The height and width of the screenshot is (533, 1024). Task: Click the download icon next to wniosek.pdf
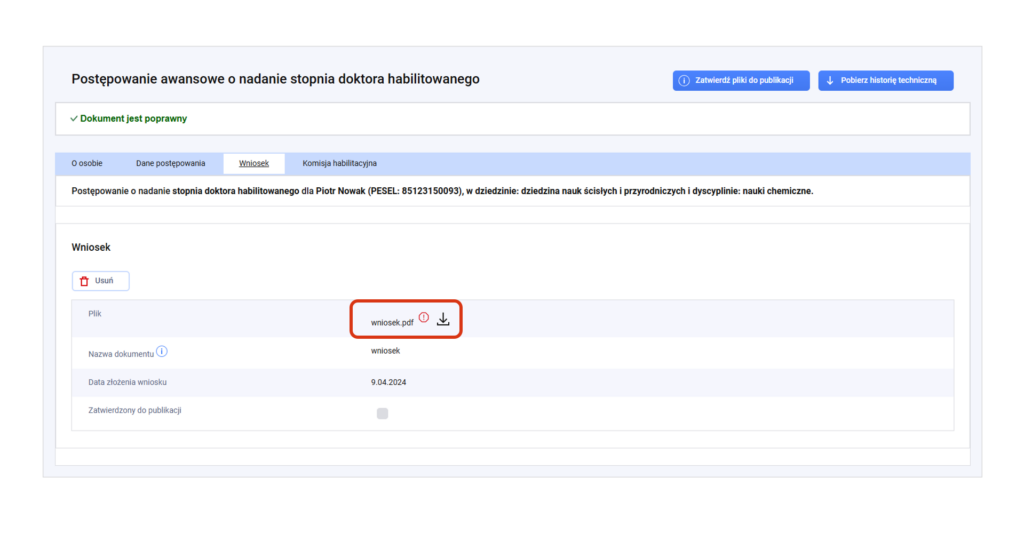coord(443,320)
